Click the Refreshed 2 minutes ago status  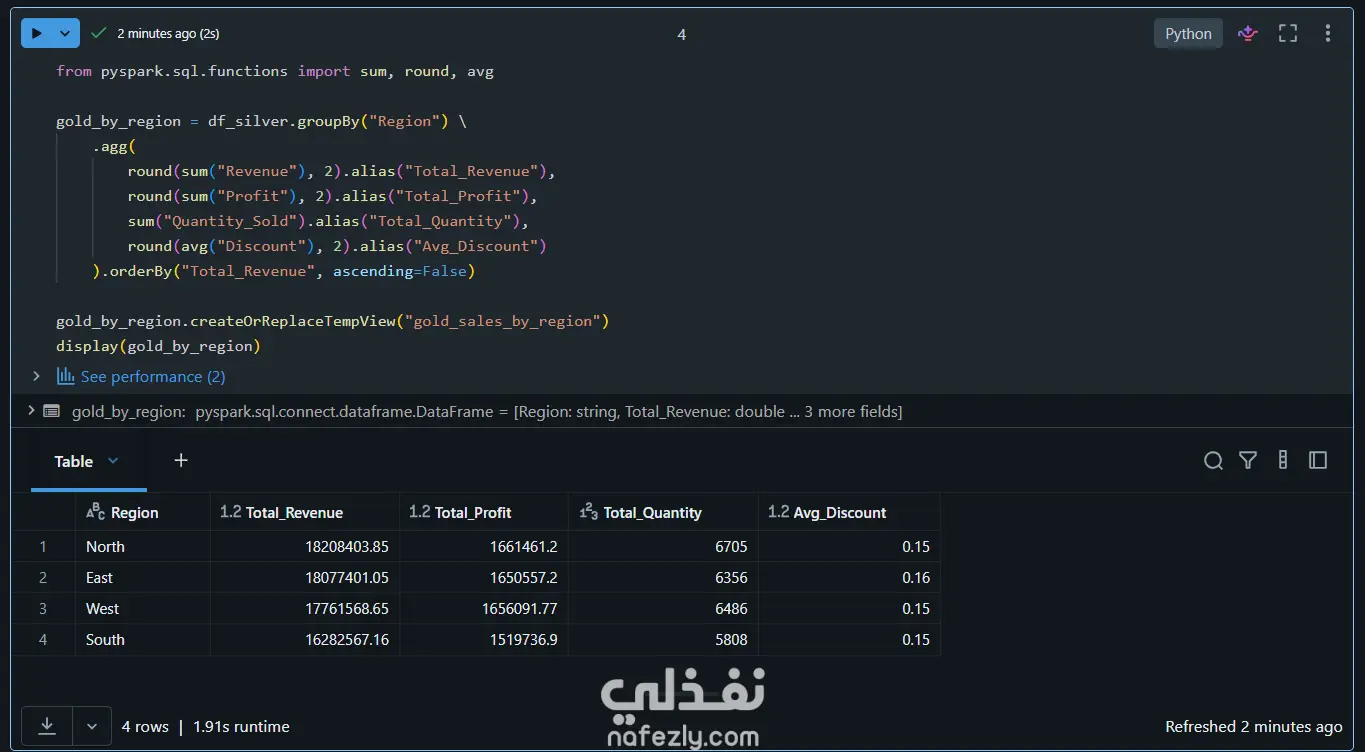tap(1254, 727)
